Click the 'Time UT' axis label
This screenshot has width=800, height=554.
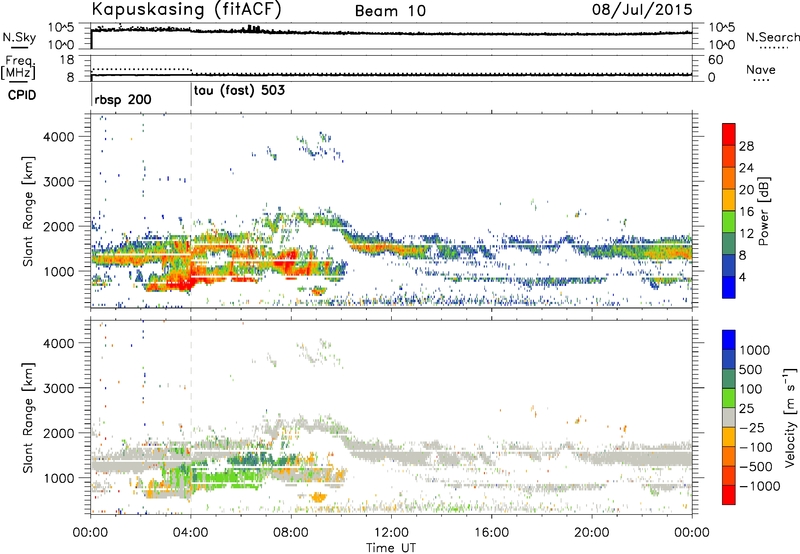tap(391, 548)
